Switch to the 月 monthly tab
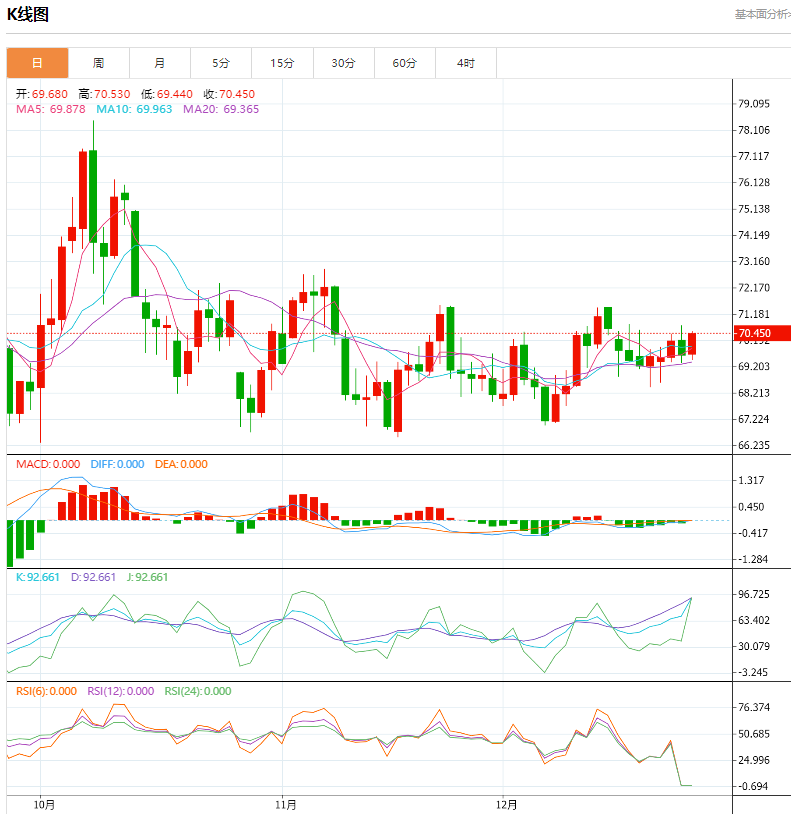The image size is (791, 814). 160,63
